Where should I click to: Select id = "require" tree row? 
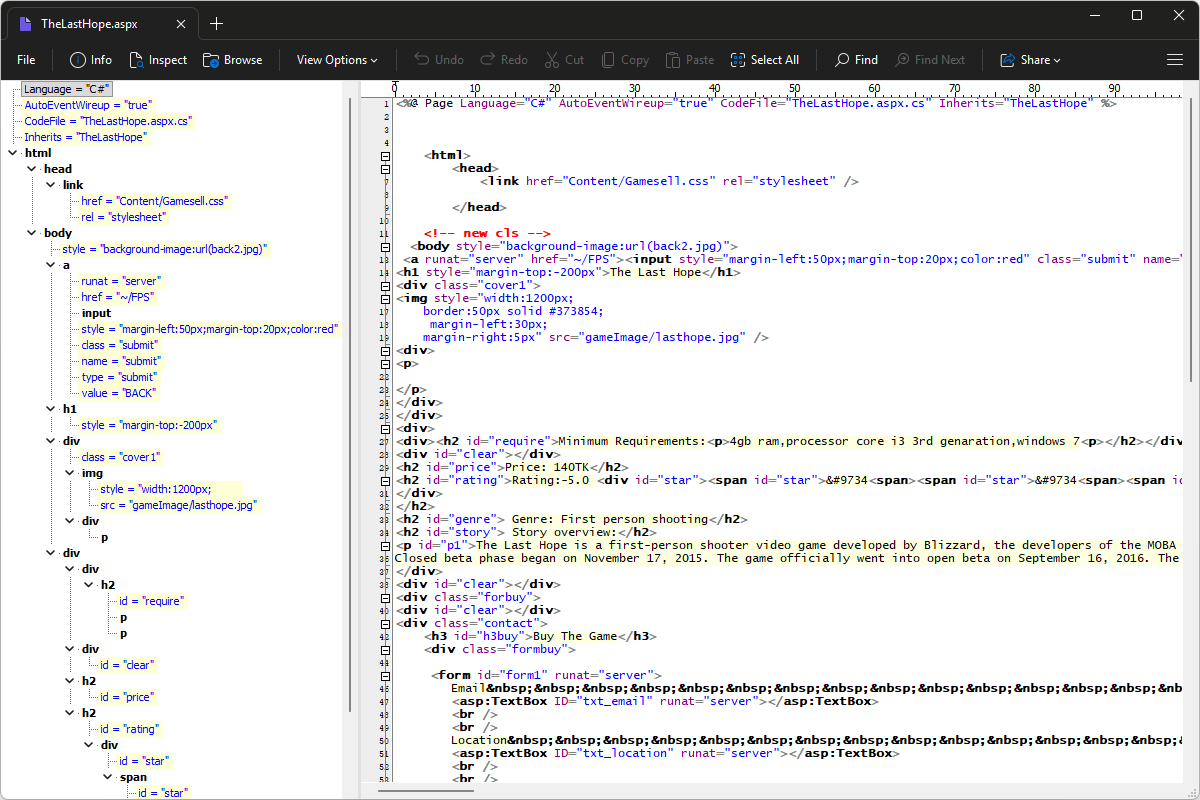click(151, 601)
